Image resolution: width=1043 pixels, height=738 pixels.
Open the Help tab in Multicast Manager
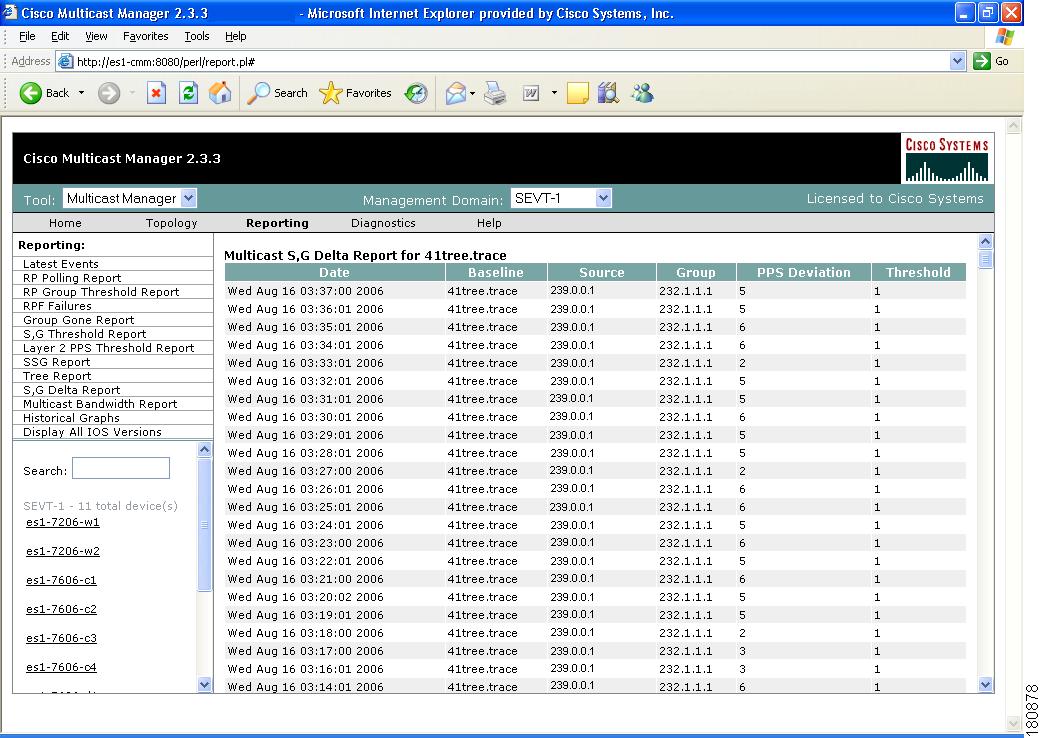pos(489,223)
